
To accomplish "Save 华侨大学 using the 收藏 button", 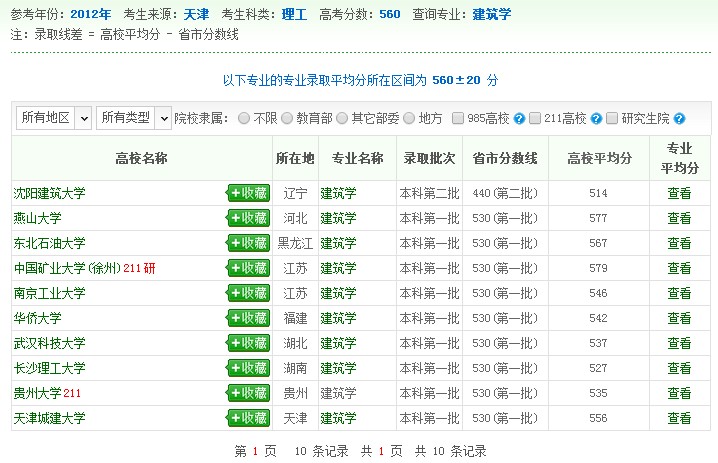I will click(x=248, y=318).
